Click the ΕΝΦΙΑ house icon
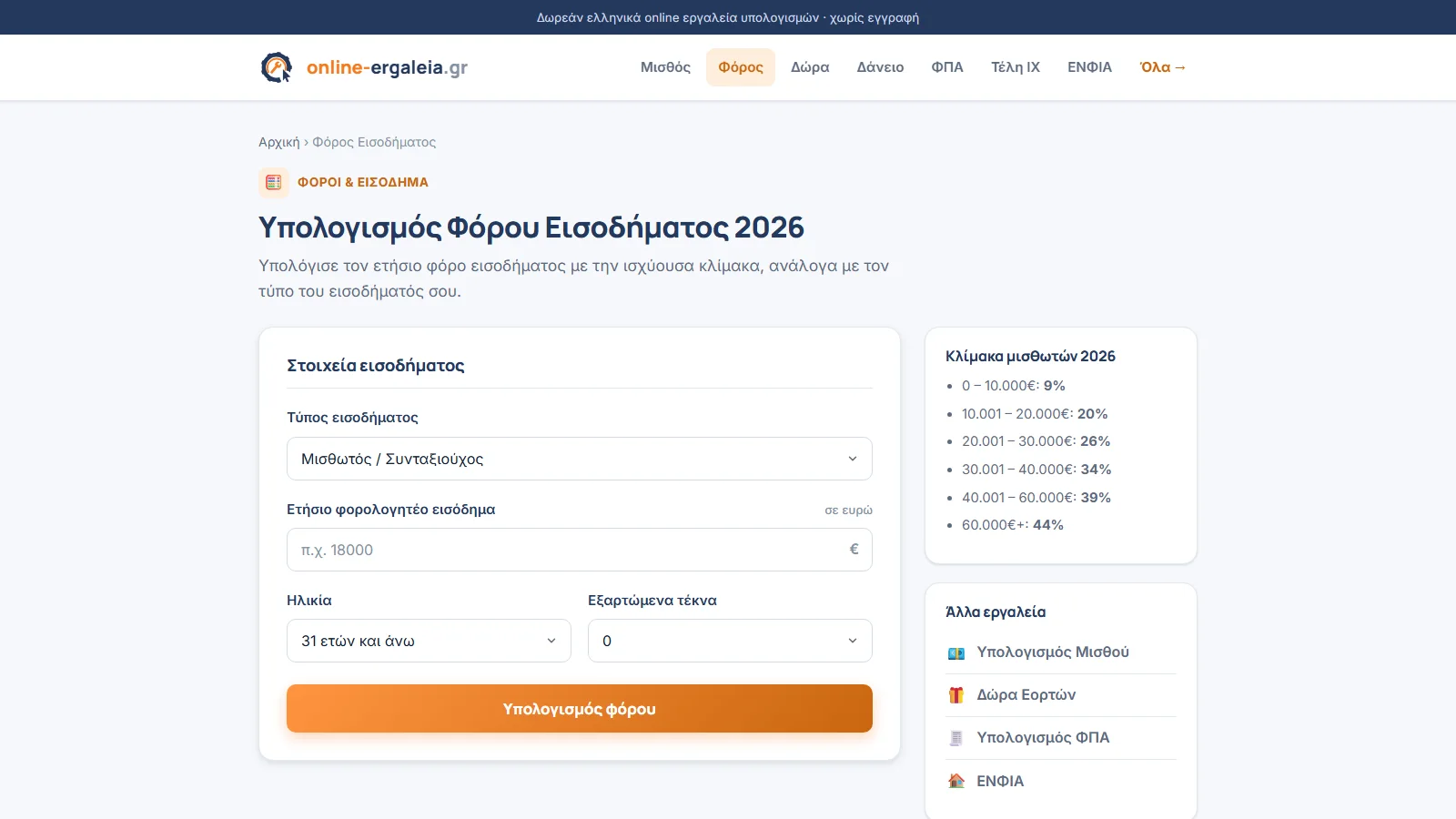Screen dimensions: 1456x819 pyautogui.click(x=956, y=781)
